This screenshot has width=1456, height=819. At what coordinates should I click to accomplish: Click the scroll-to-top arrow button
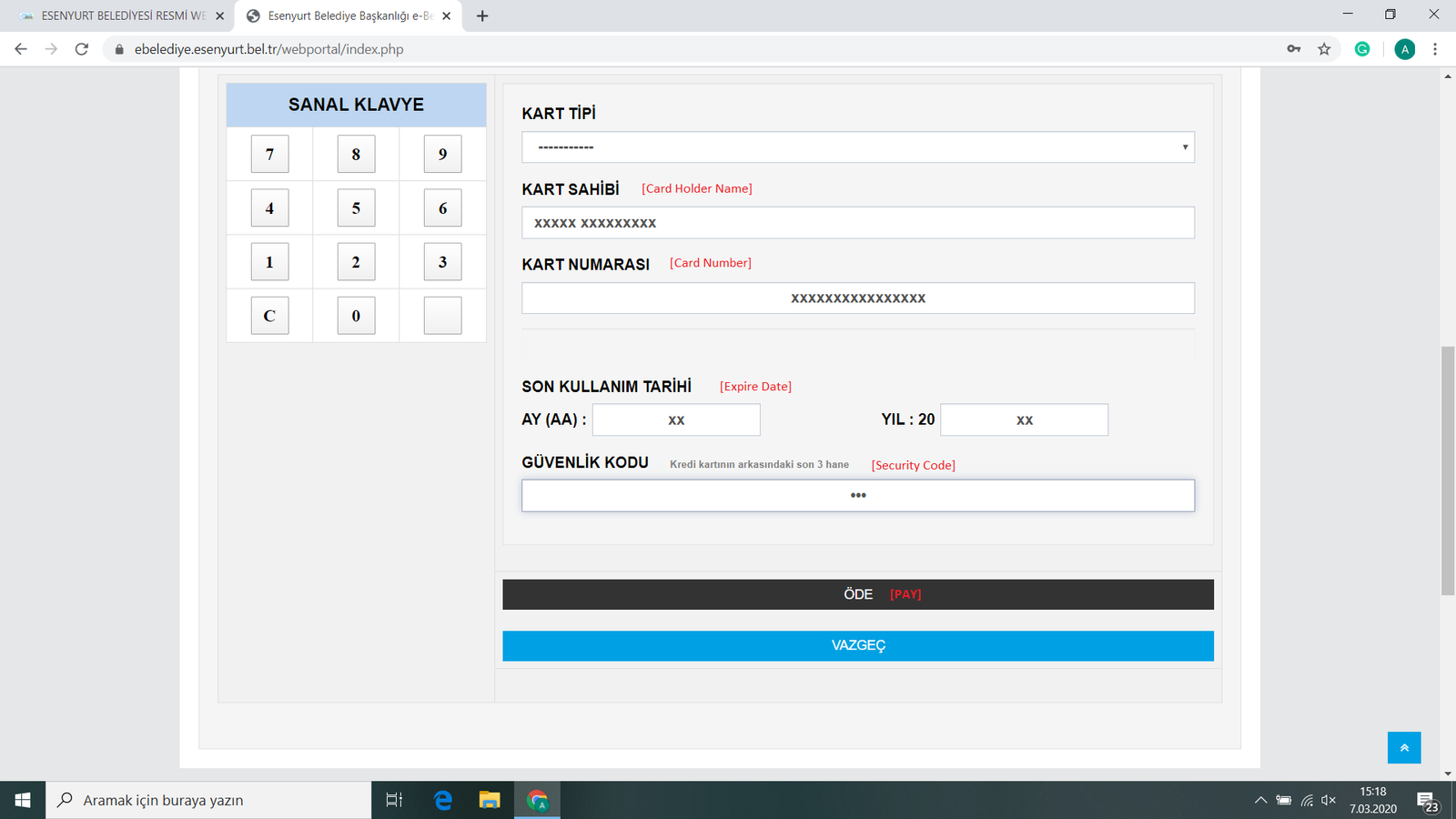point(1403,747)
